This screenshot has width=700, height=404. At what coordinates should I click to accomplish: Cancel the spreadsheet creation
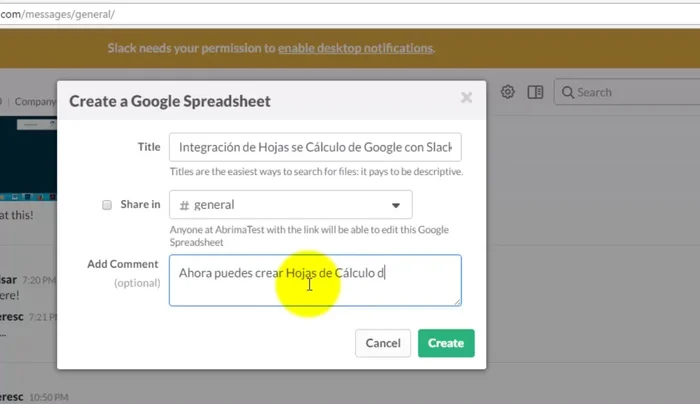coord(383,343)
